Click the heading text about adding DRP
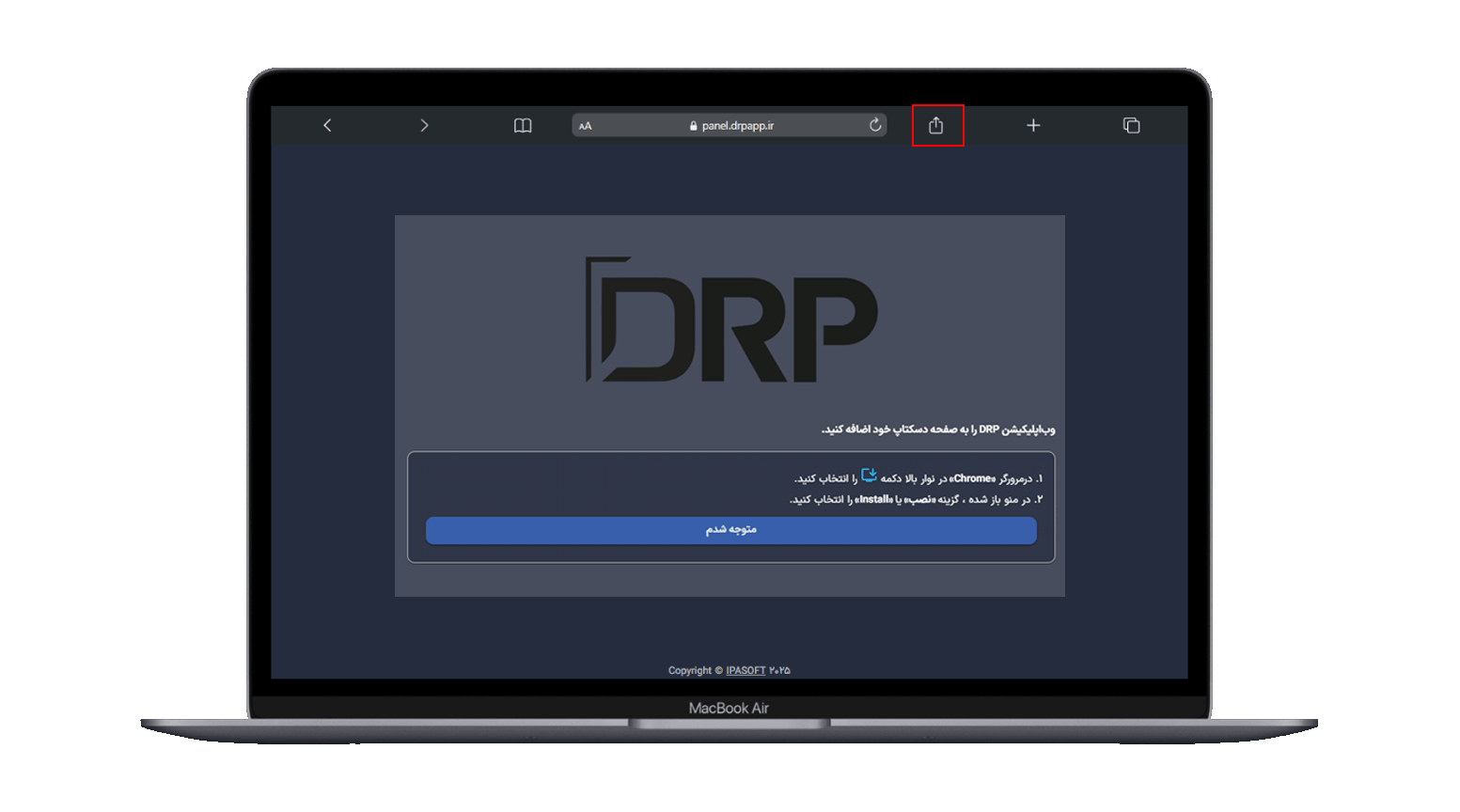The width and height of the screenshot is (1460, 812). (938, 429)
